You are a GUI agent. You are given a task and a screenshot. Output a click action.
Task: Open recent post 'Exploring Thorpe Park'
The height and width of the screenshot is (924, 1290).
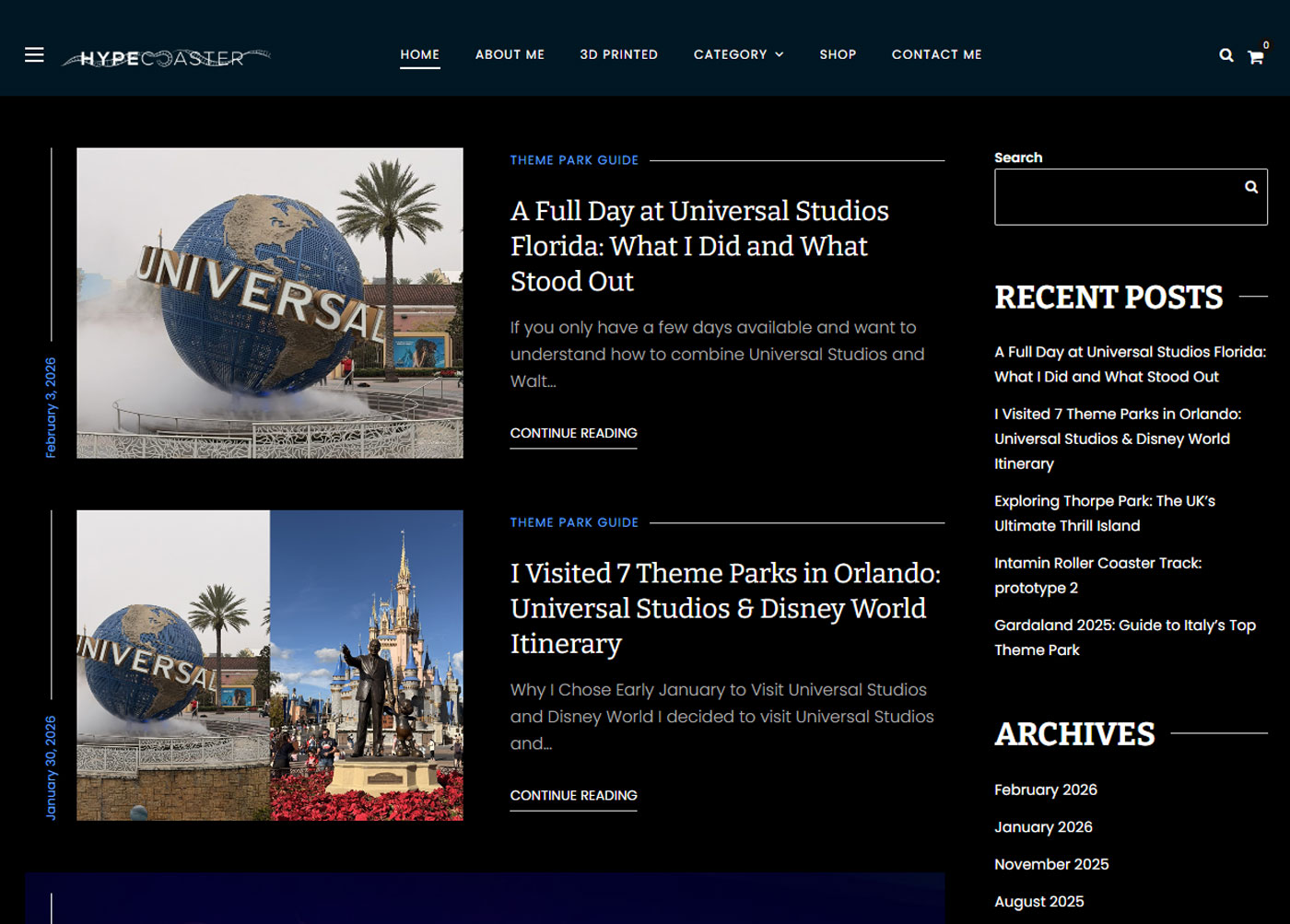click(1105, 513)
